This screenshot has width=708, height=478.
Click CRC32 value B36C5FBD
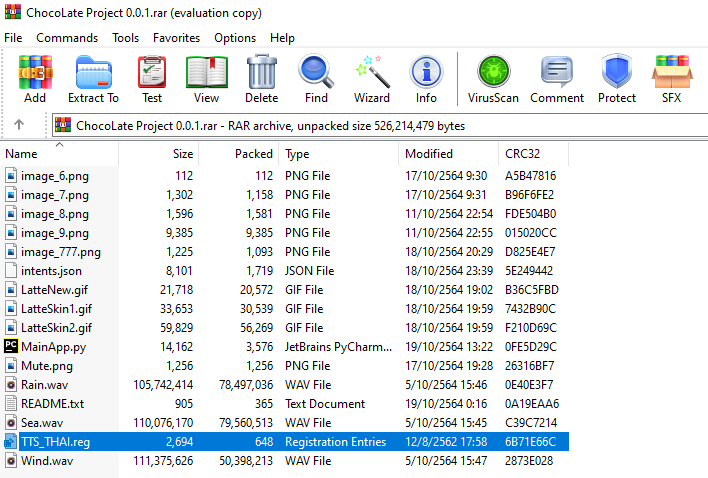(x=532, y=290)
